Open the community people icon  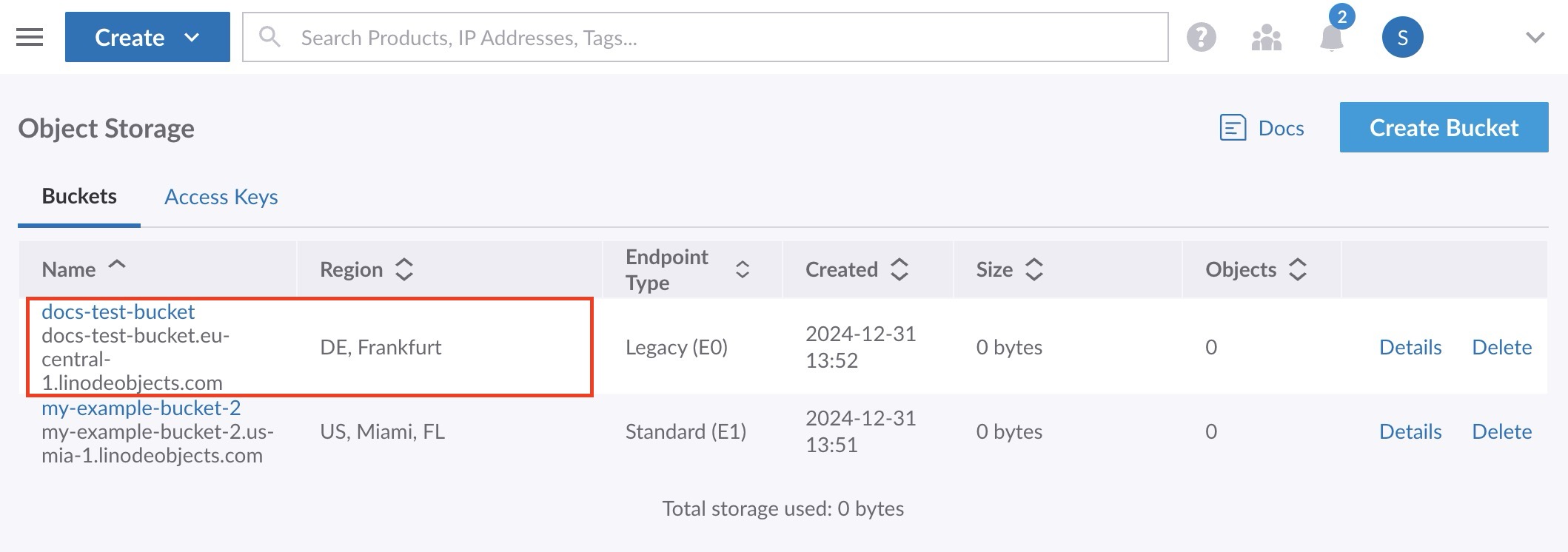point(1266,37)
